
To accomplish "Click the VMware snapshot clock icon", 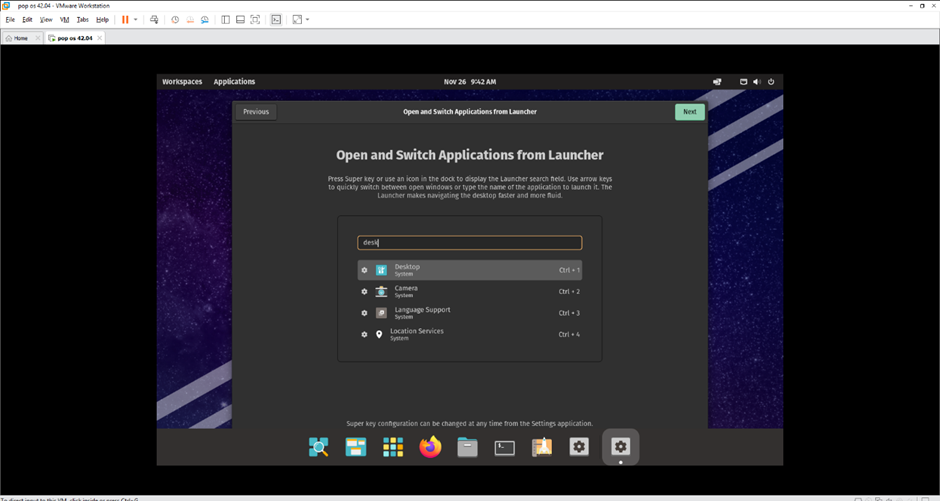I will 175,19.
